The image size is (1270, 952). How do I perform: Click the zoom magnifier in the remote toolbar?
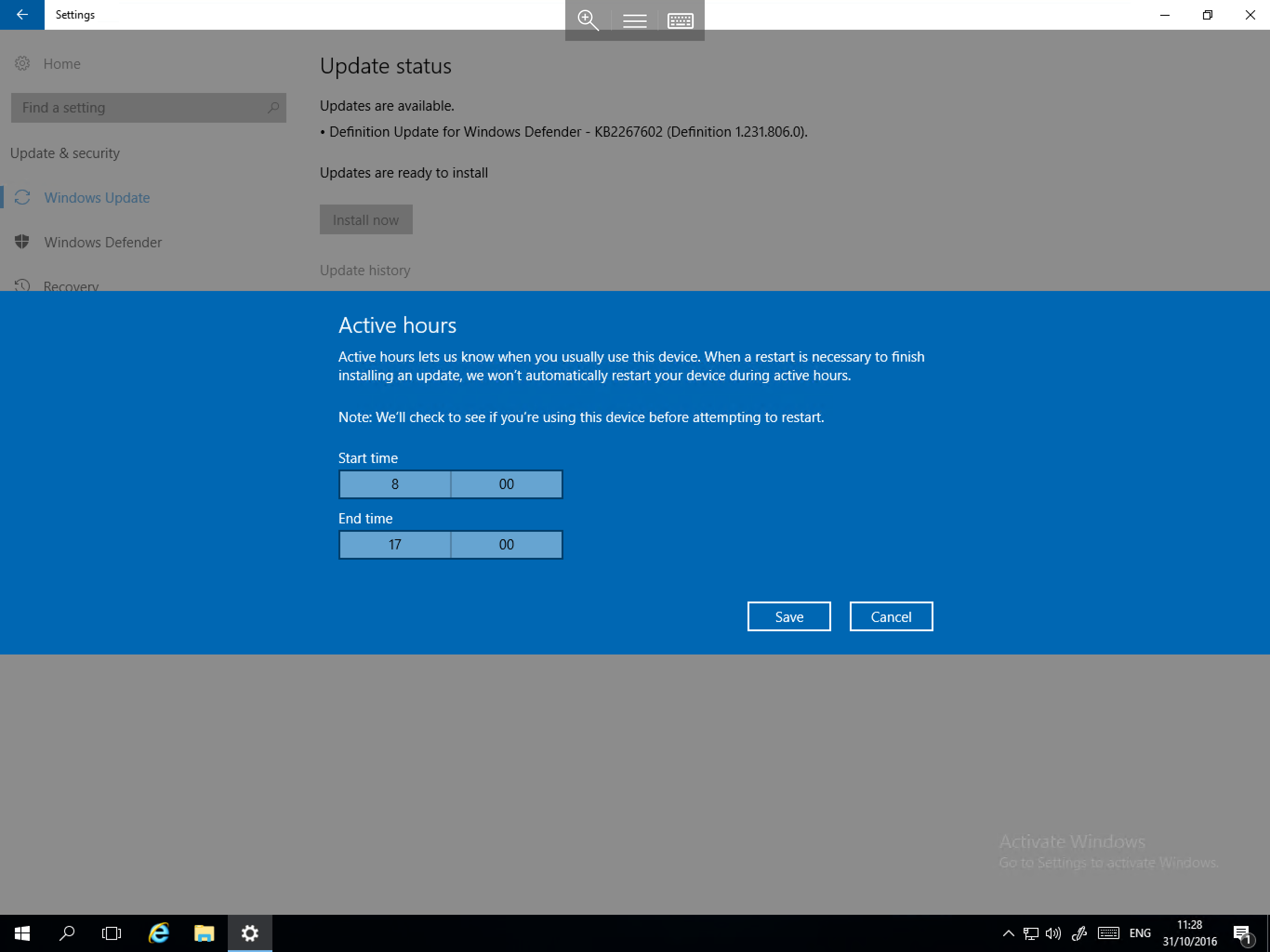click(x=588, y=20)
